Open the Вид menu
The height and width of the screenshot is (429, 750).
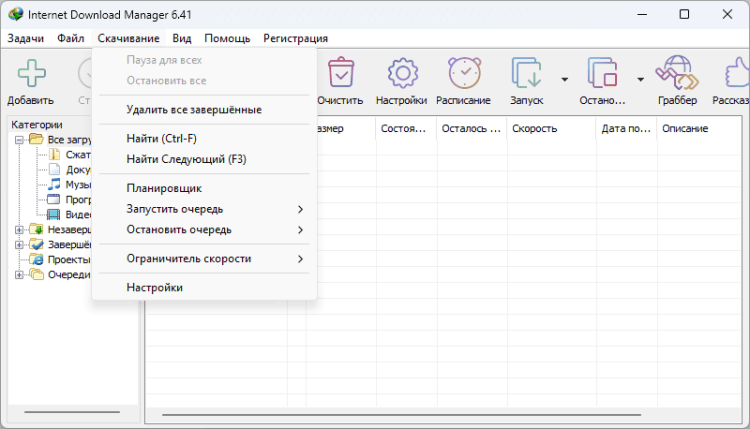click(182, 38)
